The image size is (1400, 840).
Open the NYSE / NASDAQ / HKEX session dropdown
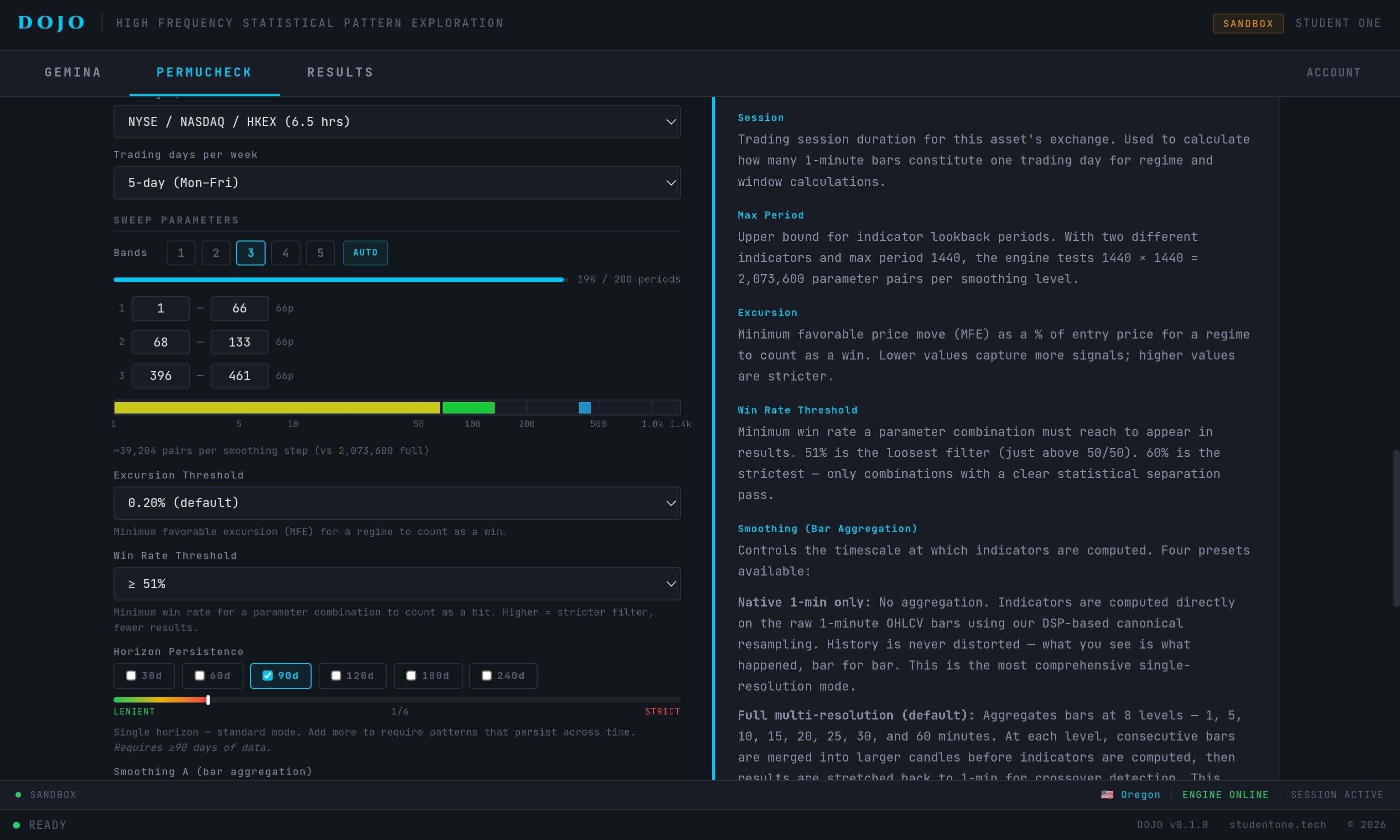pyautogui.click(x=396, y=121)
